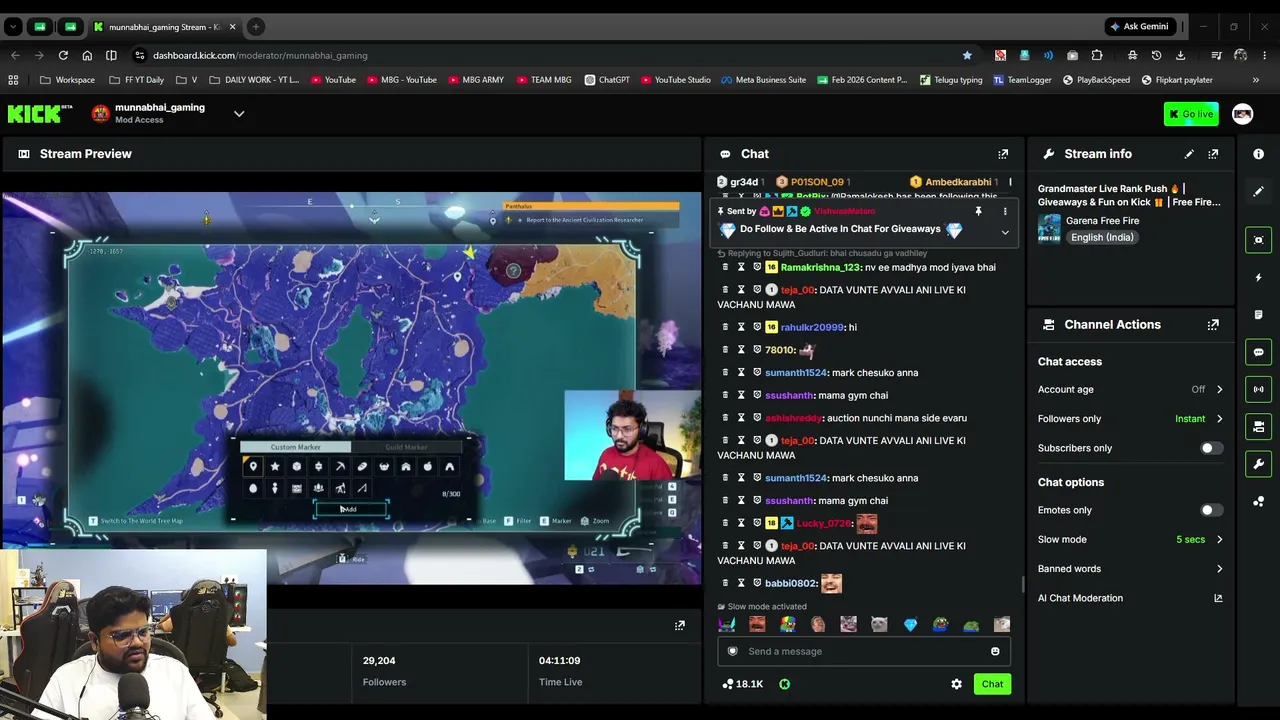
Task: Timeout user babbi0802 with hourglass icon
Action: pos(741,583)
